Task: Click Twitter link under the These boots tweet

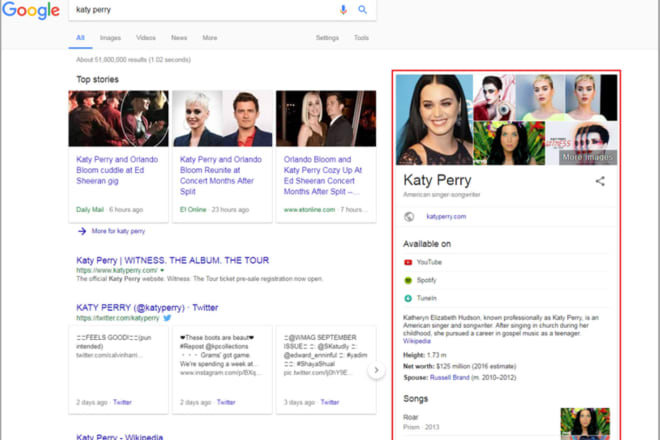Action: point(226,402)
